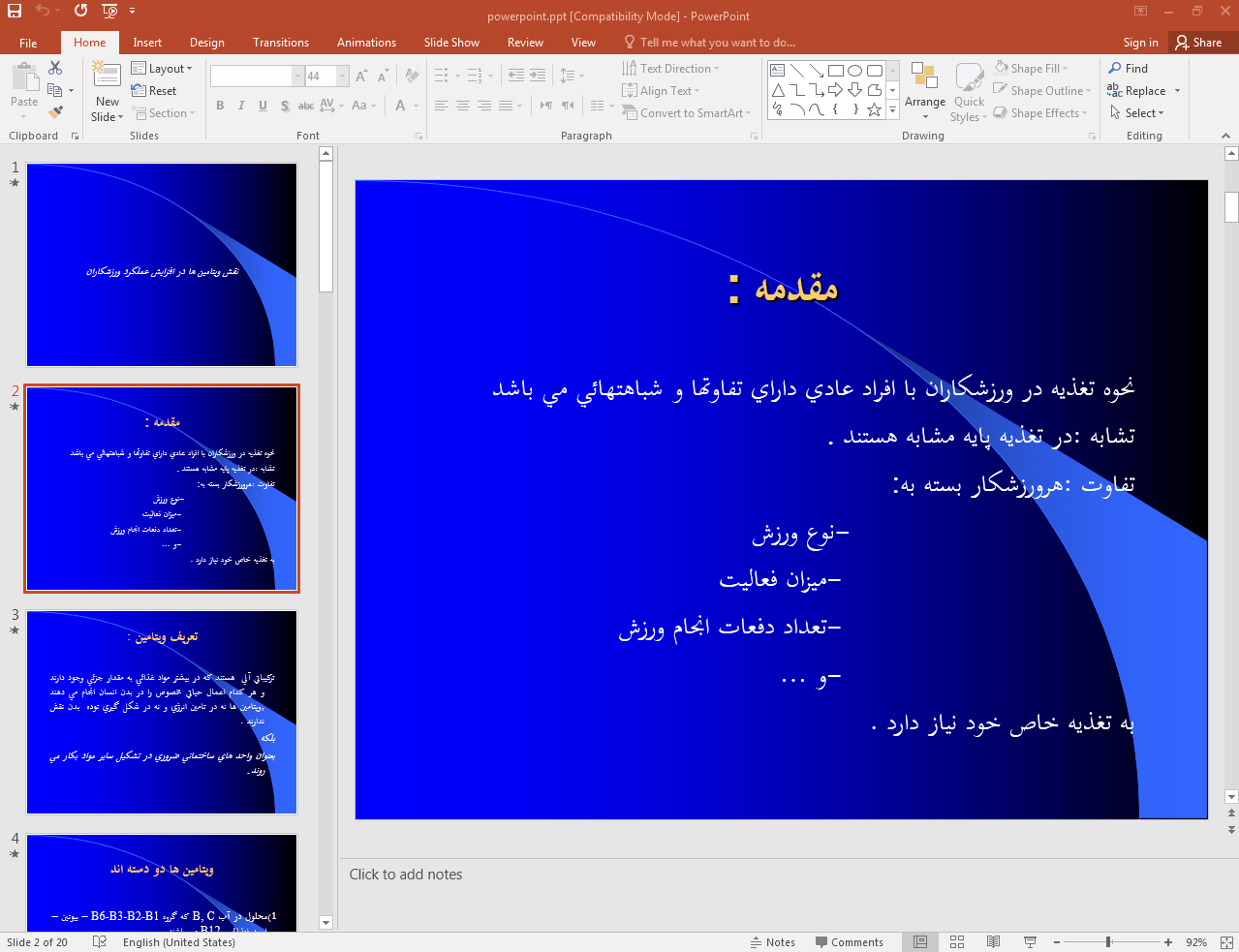This screenshot has height=952, width=1239.
Task: Open the Shape Fill dropdown
Action: click(1031, 69)
